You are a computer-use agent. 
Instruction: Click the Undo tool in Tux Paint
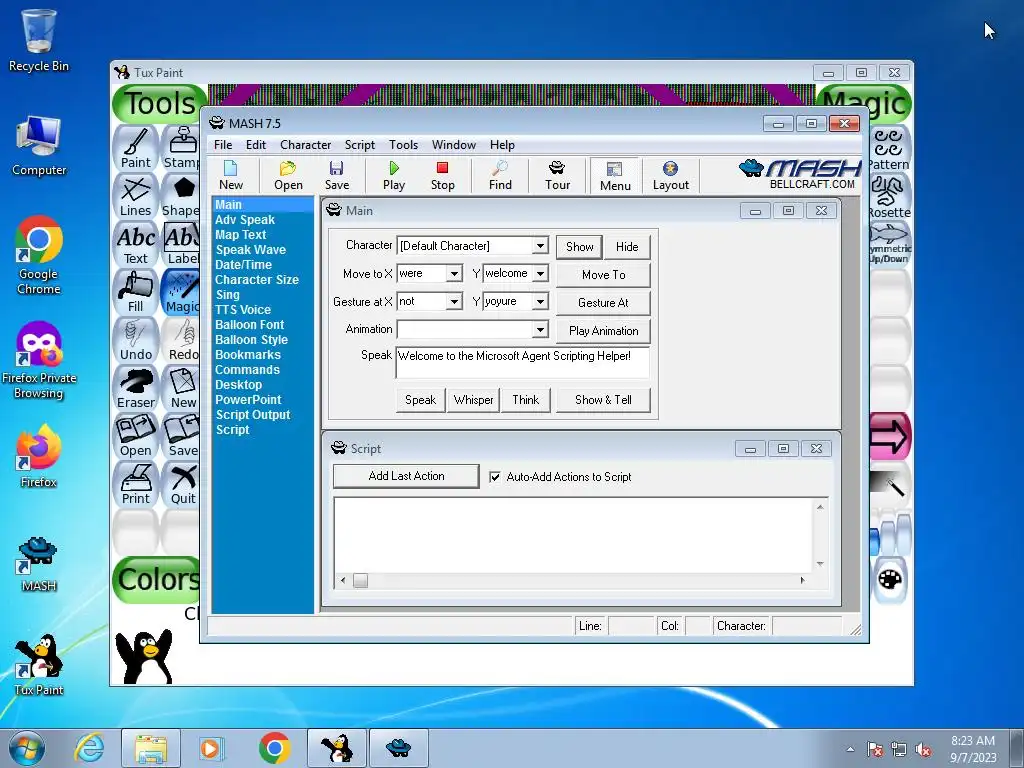tap(135, 340)
